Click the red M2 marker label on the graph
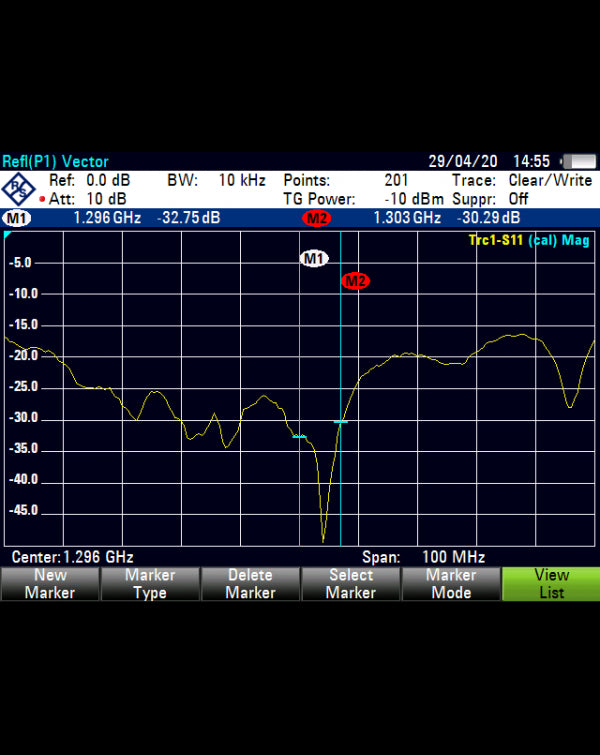Viewport: 600px width, 755px height. pyautogui.click(x=355, y=281)
